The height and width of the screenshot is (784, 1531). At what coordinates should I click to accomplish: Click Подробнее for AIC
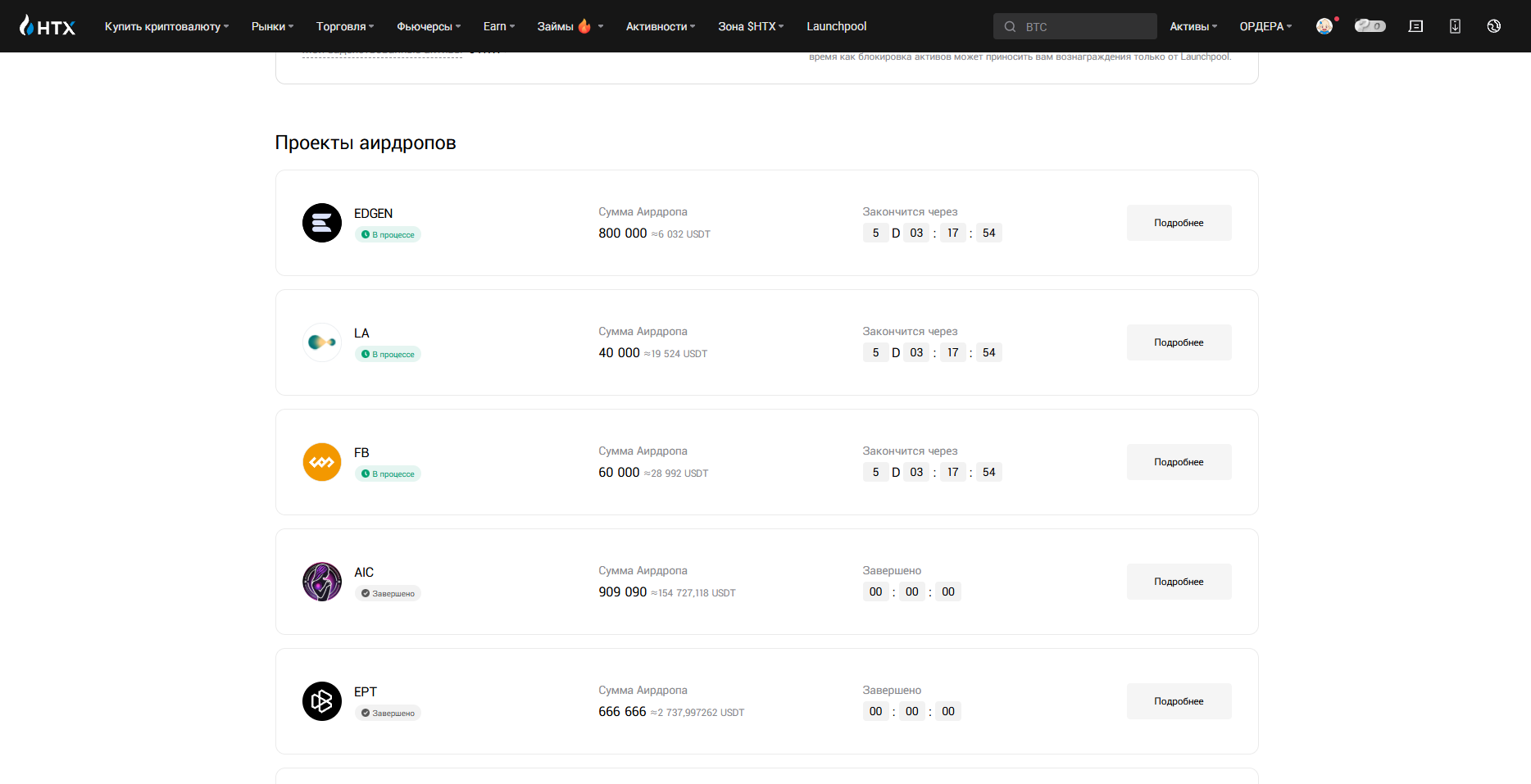coord(1179,582)
